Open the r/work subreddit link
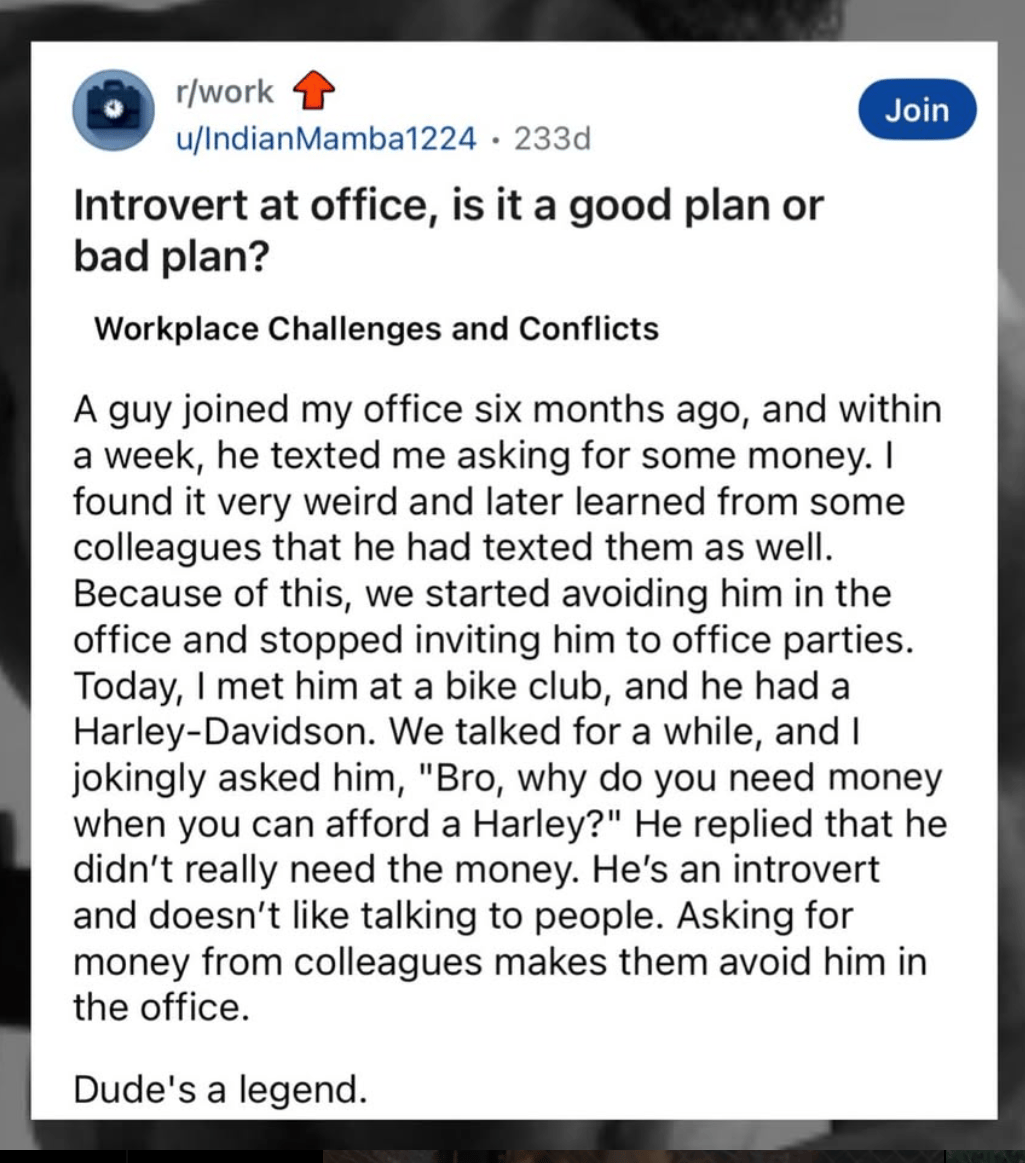Screen dimensions: 1025x1163 coord(225,91)
